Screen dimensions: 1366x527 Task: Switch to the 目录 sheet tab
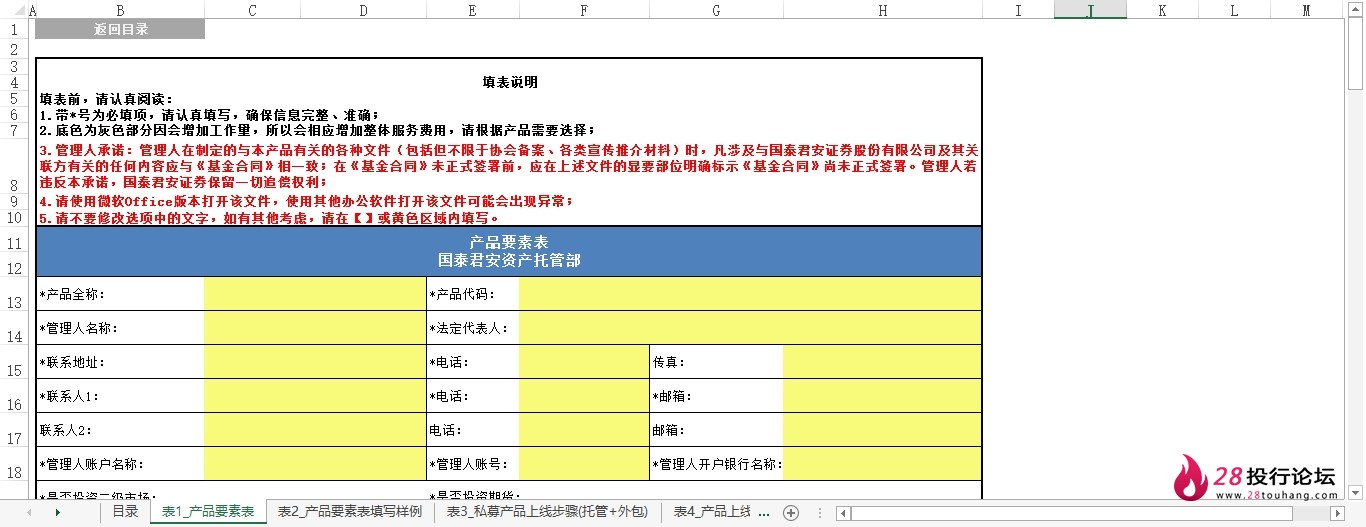(125, 512)
